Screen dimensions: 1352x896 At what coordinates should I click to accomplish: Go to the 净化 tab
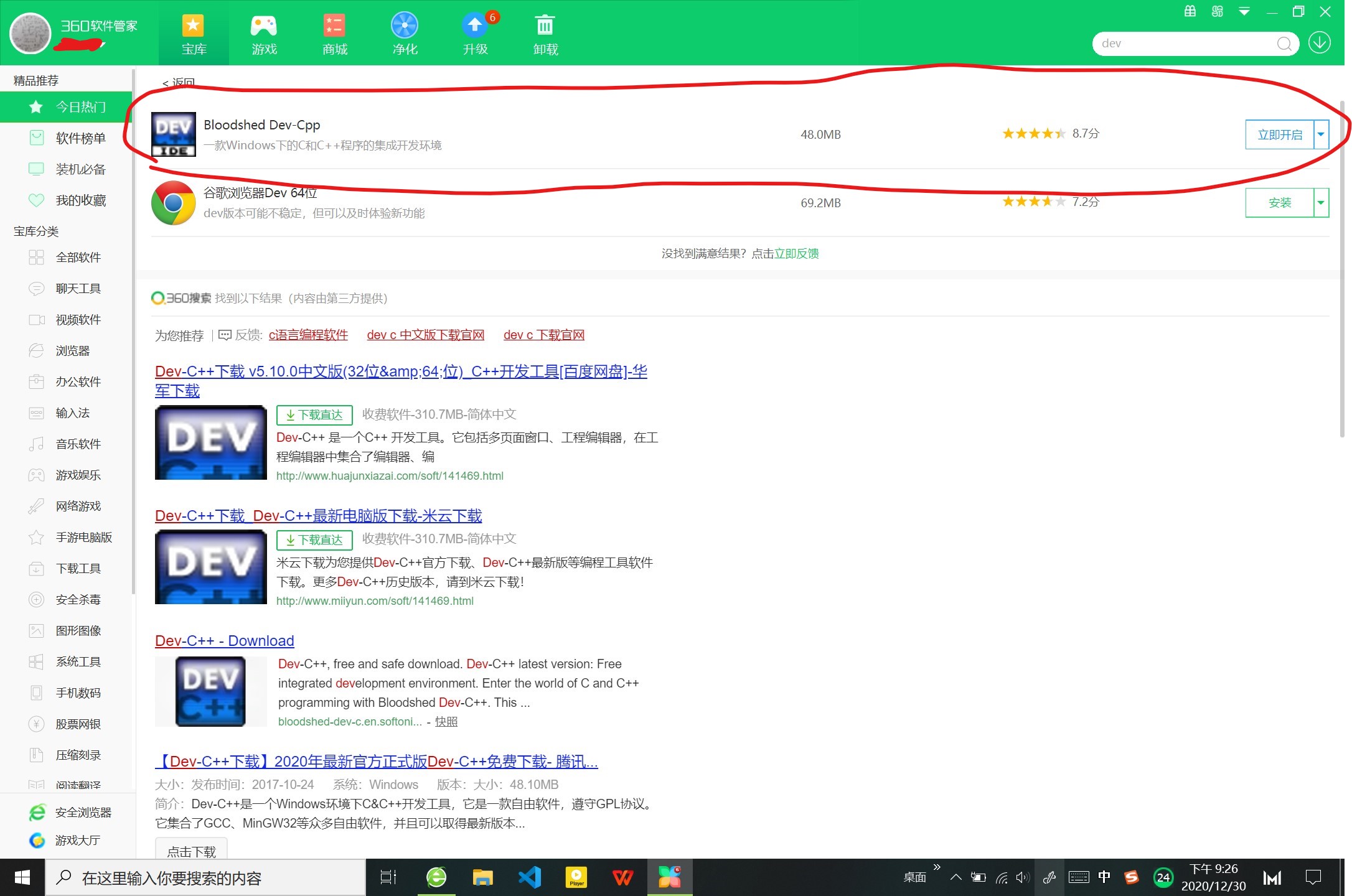pos(405,34)
